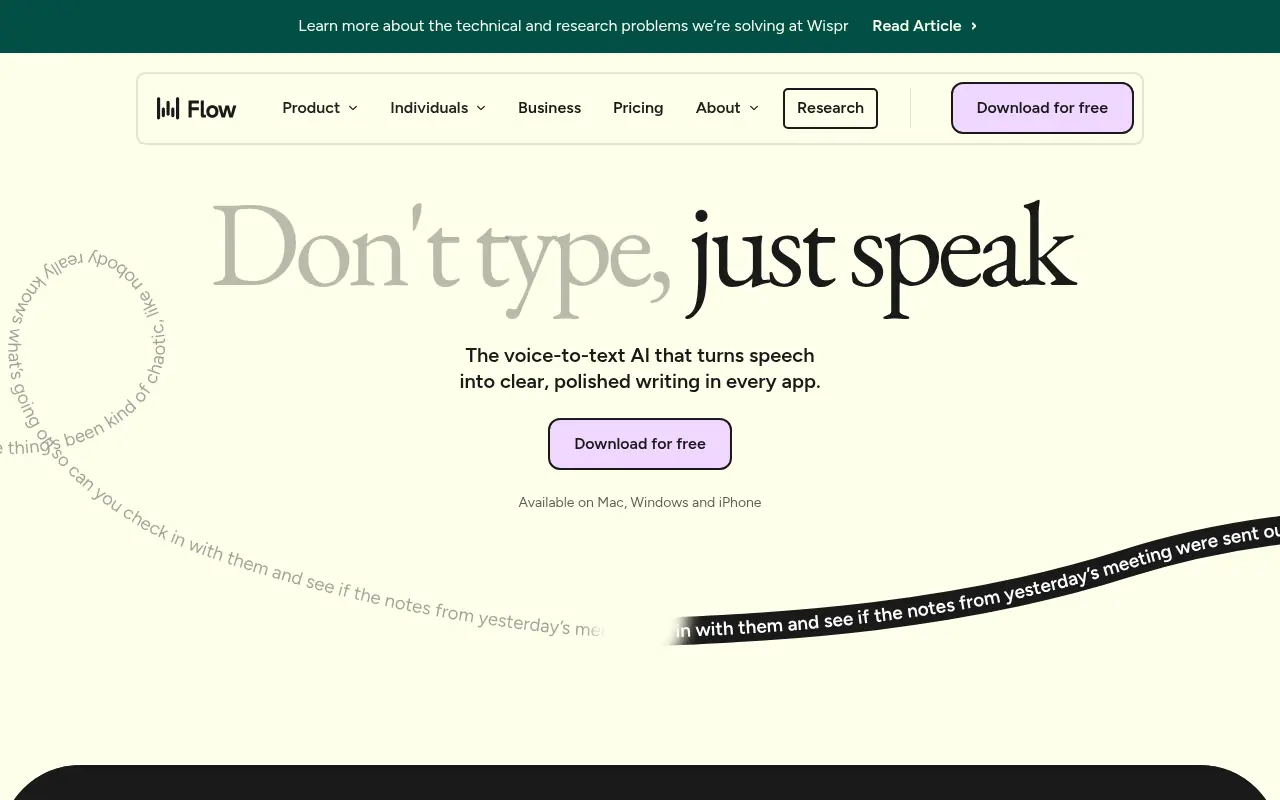Click the chevron icon beside Product
The height and width of the screenshot is (800, 1280).
pos(353,108)
